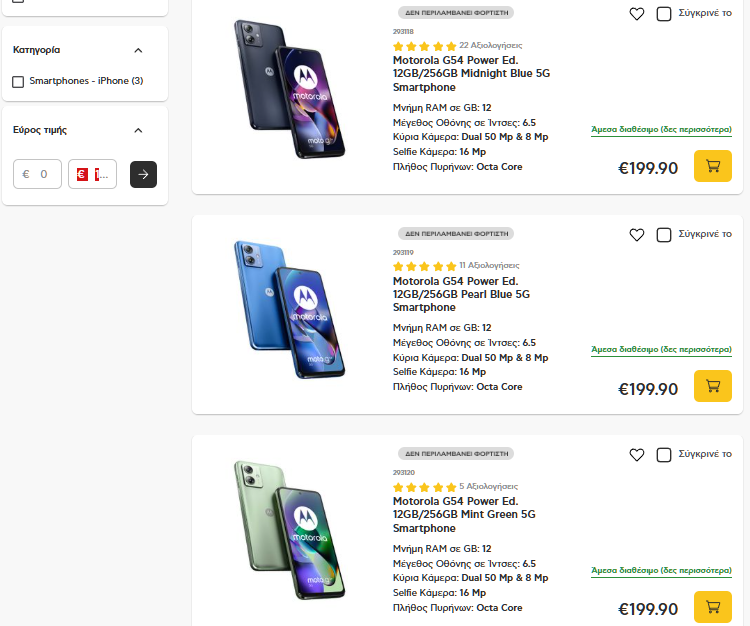Screen dimensions: 750x626
Task: Open Motorola G54 Midnight Blue product title
Action: pos(471,73)
